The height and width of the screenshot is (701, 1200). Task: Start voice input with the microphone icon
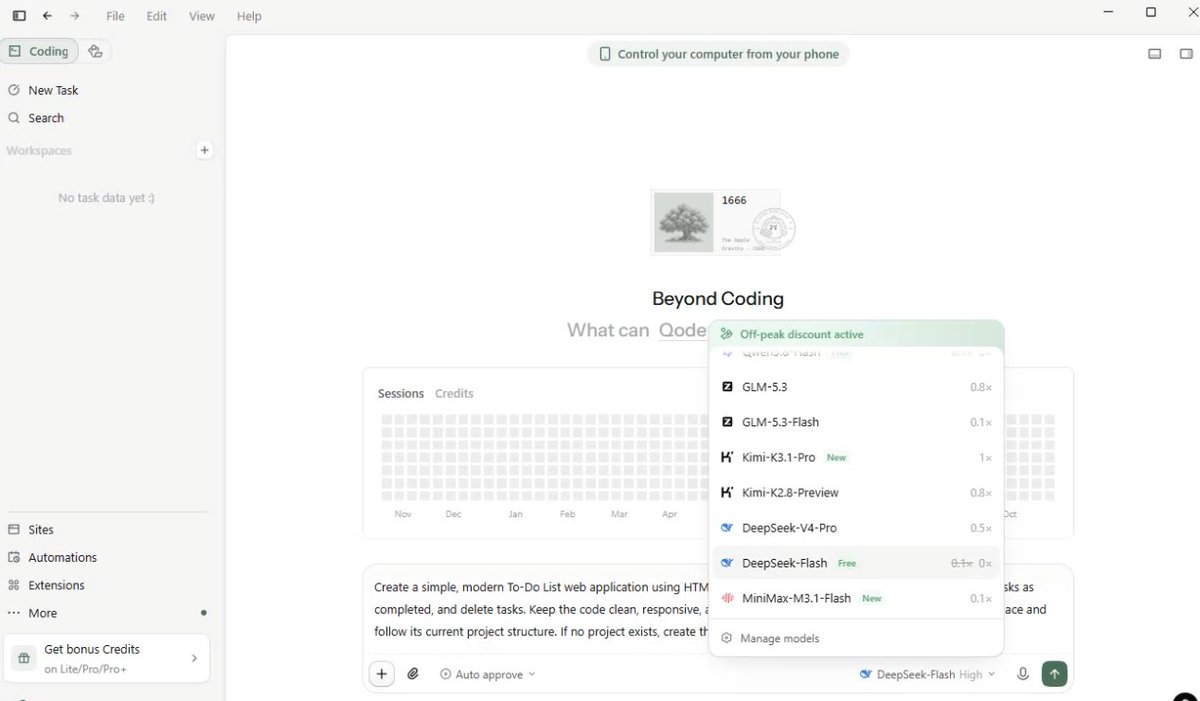(x=1023, y=674)
